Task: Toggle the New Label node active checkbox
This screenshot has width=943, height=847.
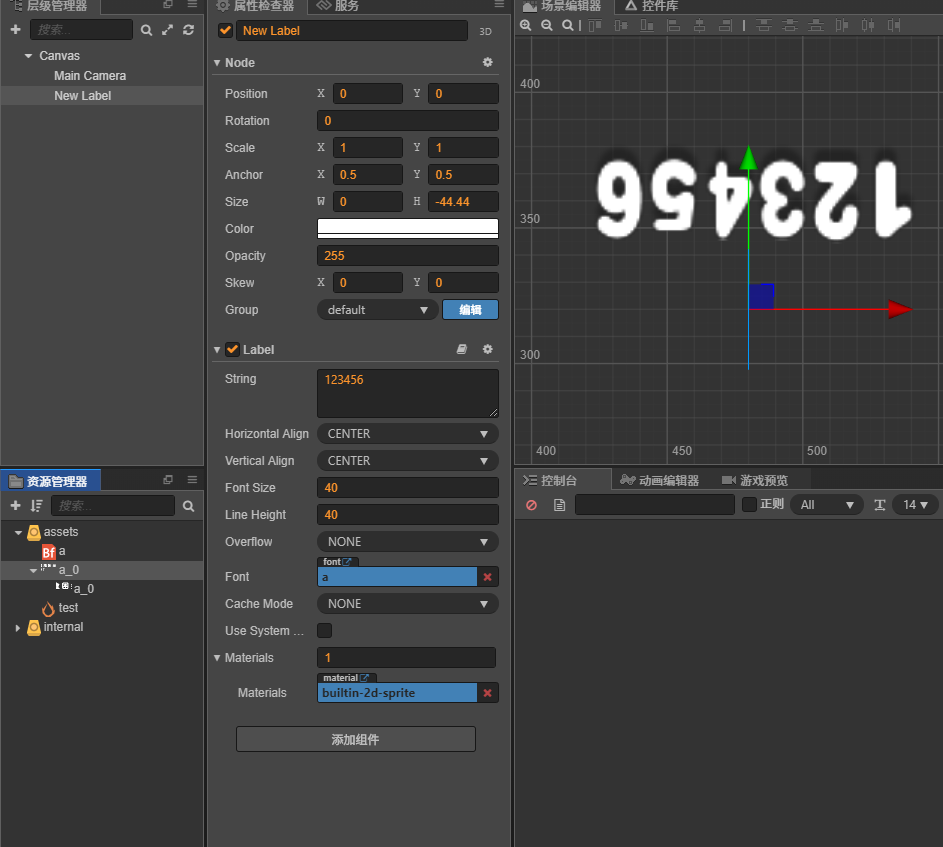Action: tap(225, 31)
